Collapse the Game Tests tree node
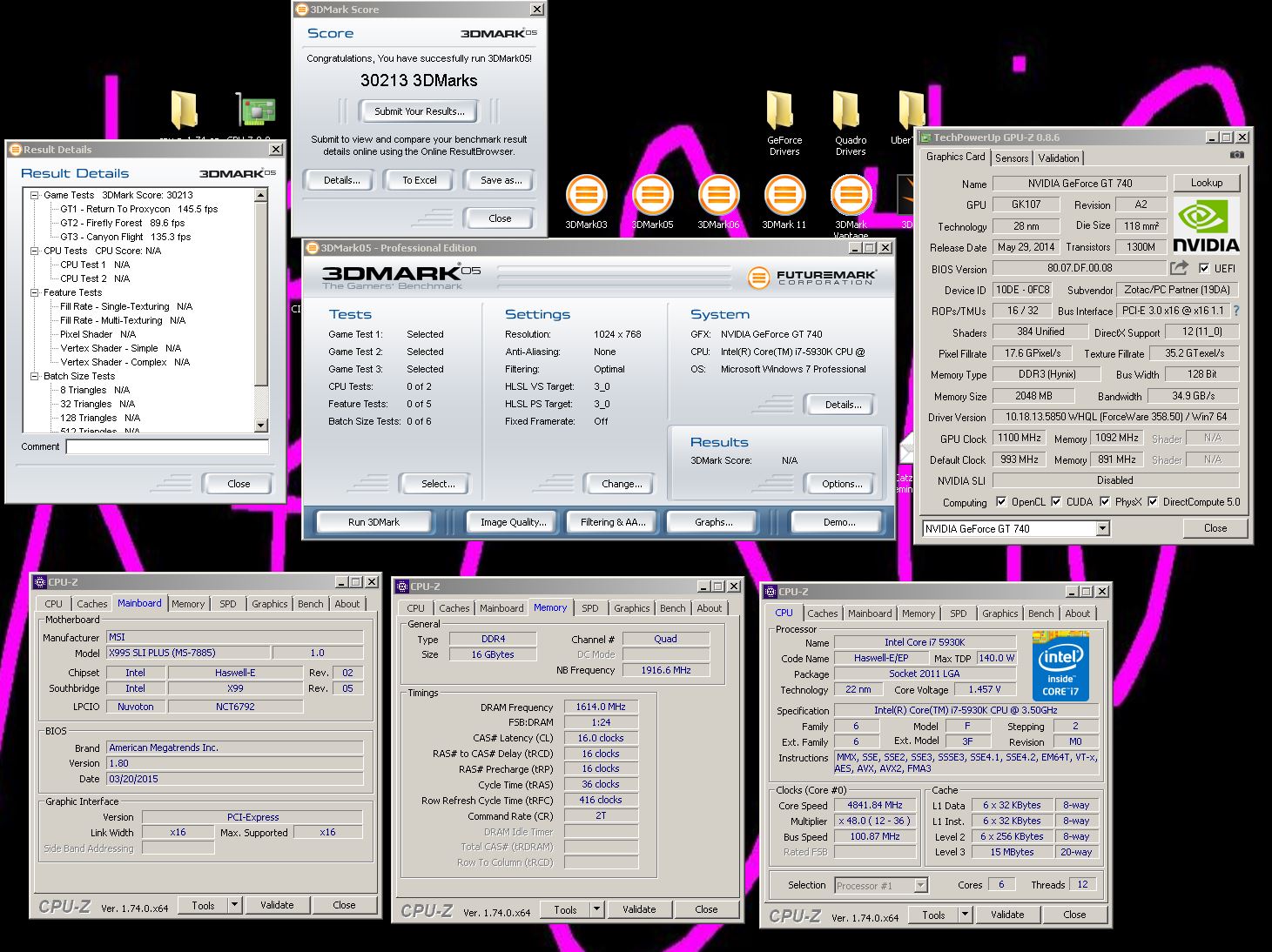The height and width of the screenshot is (952, 1272). [35, 195]
